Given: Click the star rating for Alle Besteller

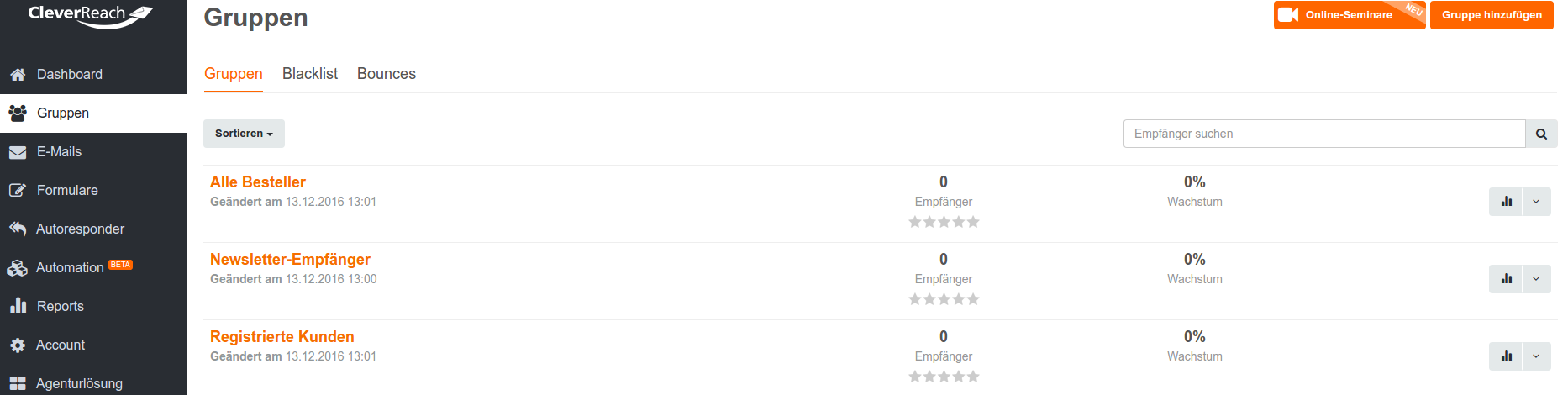Looking at the screenshot, I should point(944,222).
